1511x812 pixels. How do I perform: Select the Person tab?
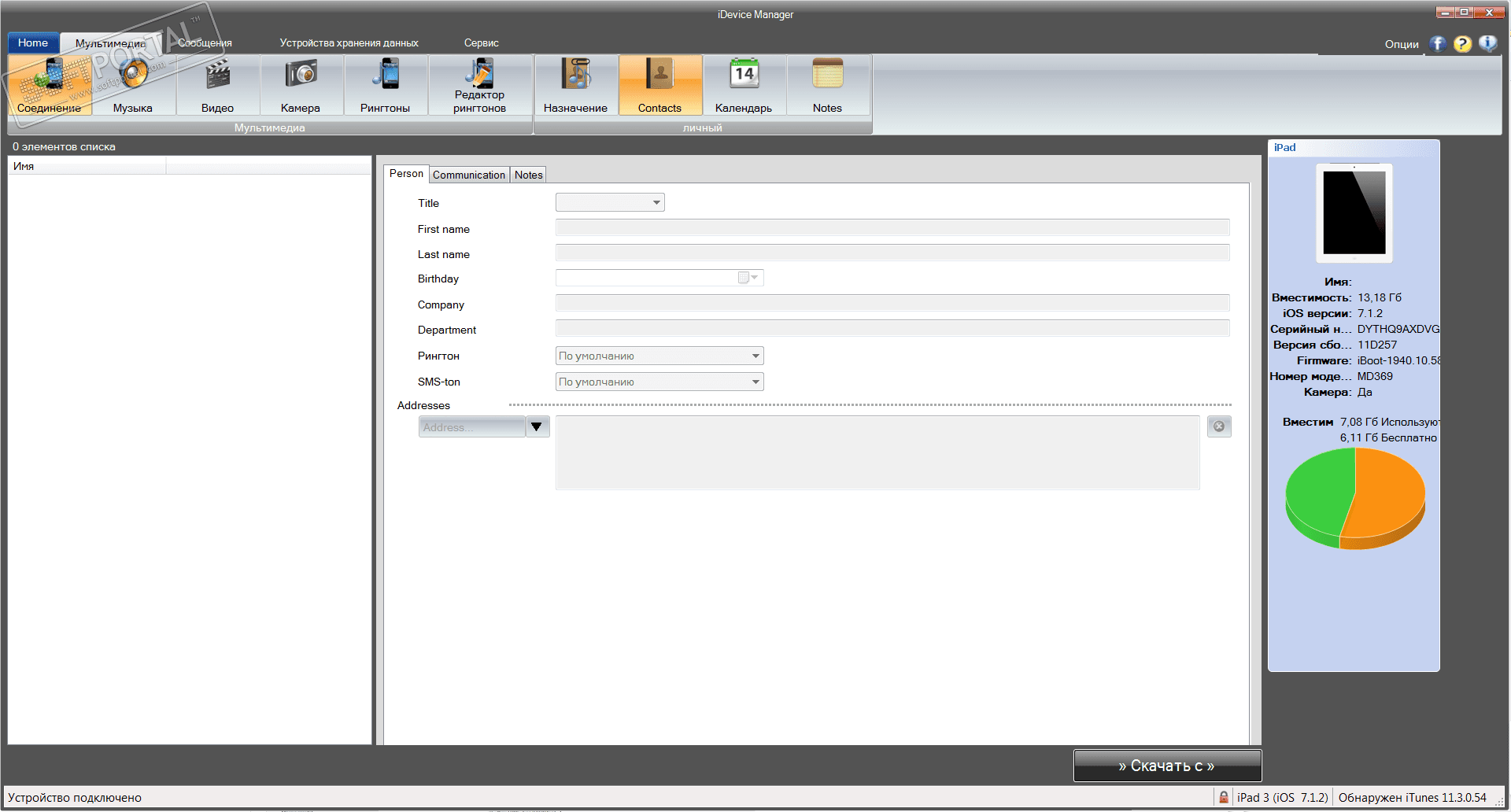(x=406, y=174)
